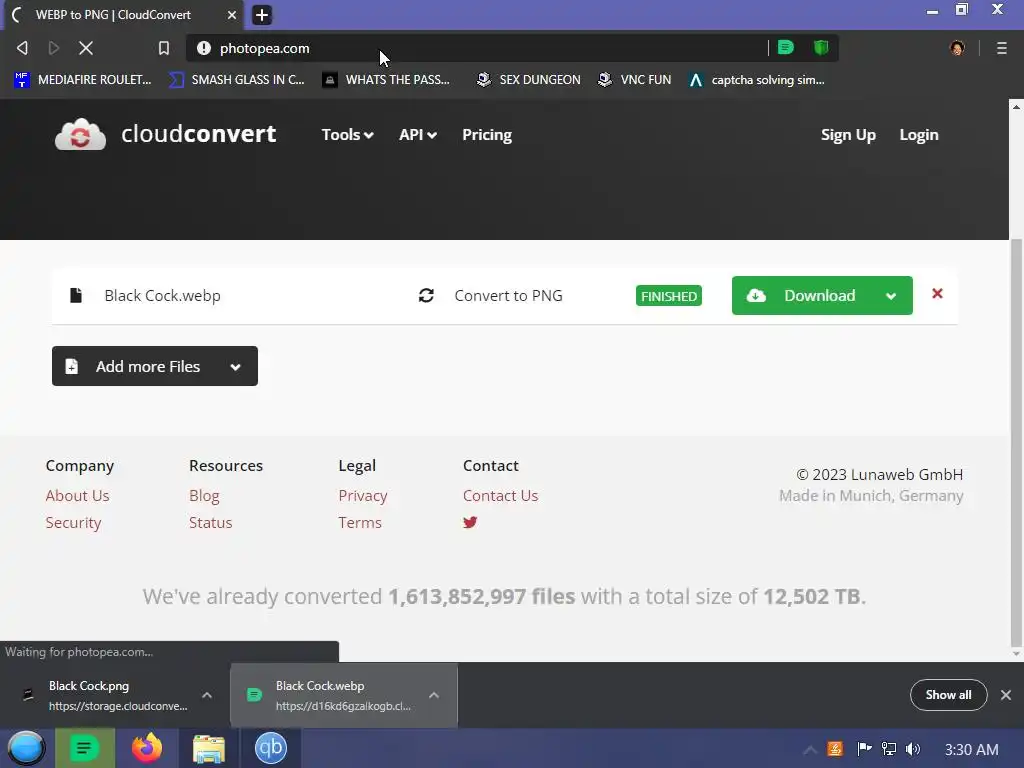This screenshot has width=1024, height=768.
Task: Click the browser forward arrow
Action: (54, 48)
